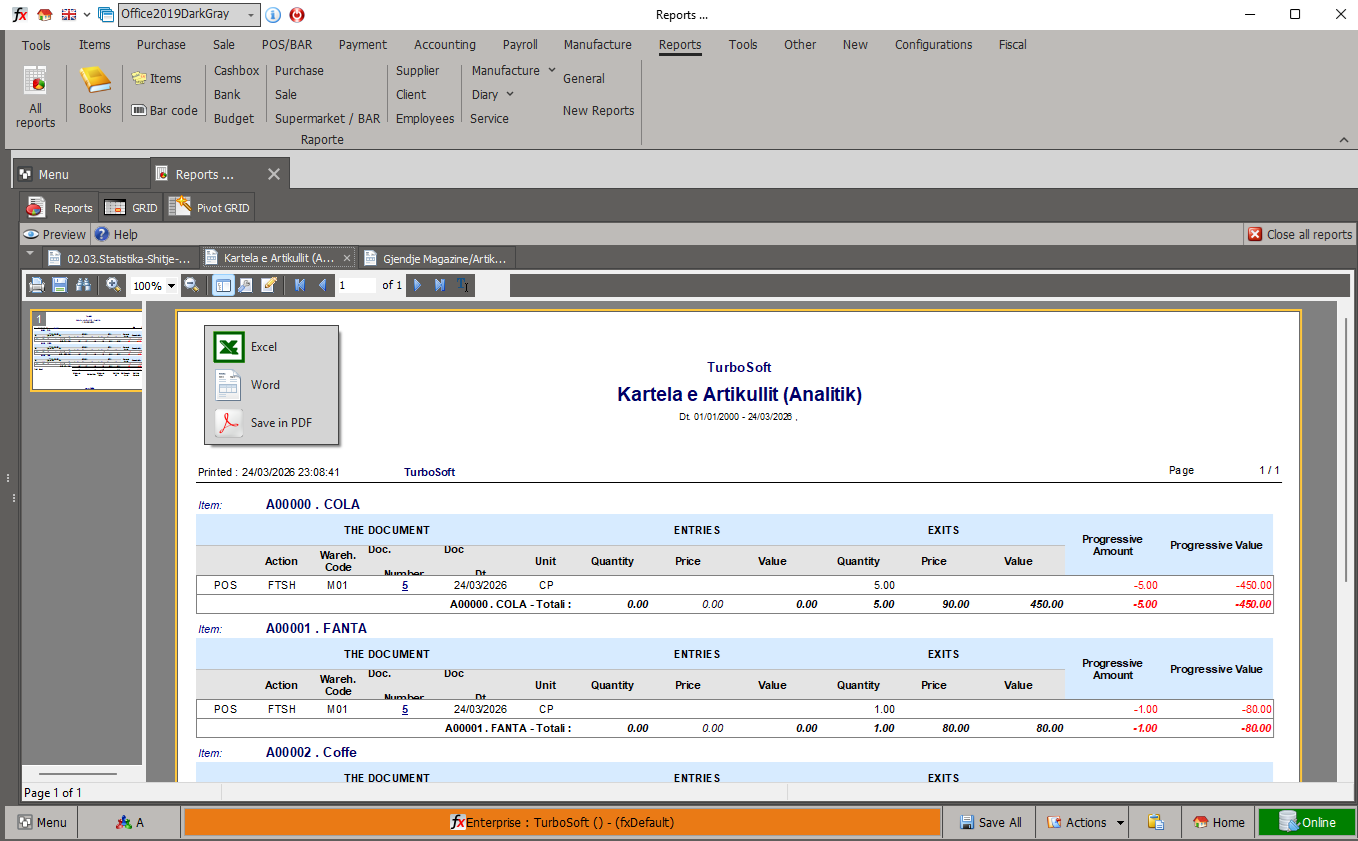1358x841 pixels.
Task: Switch to the Pivot GRID tab
Action: [210, 208]
